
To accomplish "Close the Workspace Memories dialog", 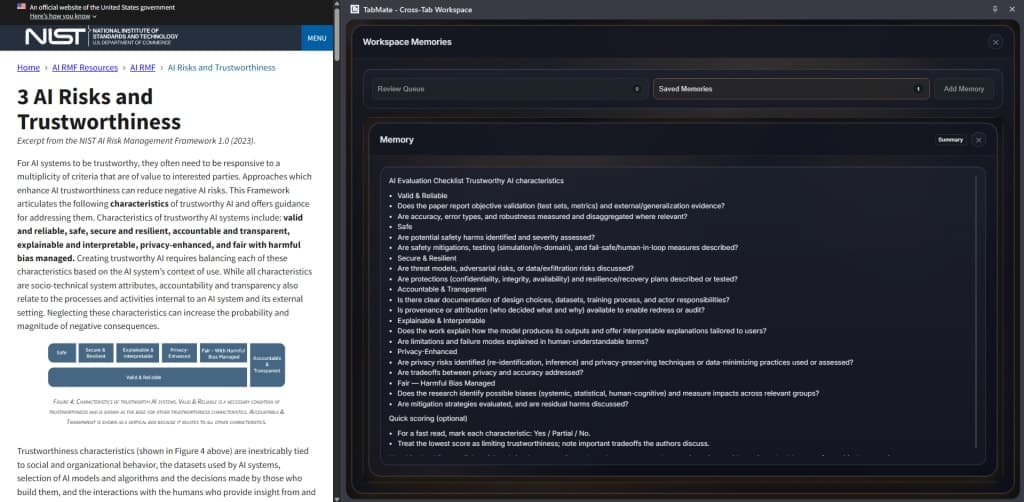I will pyautogui.click(x=995, y=42).
